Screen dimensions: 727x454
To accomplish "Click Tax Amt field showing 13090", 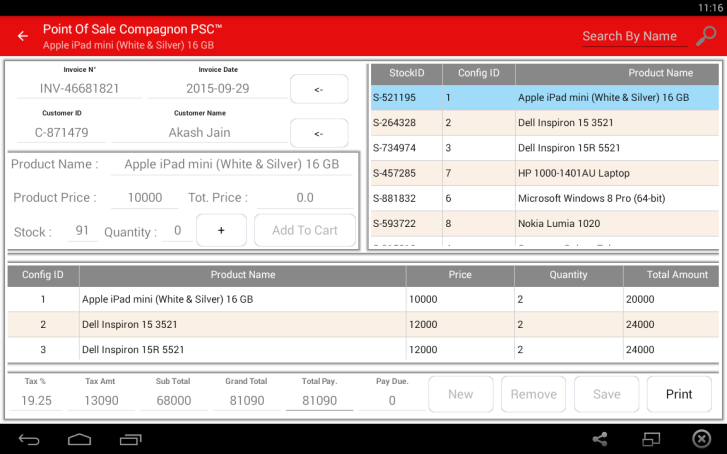I will 101,400.
